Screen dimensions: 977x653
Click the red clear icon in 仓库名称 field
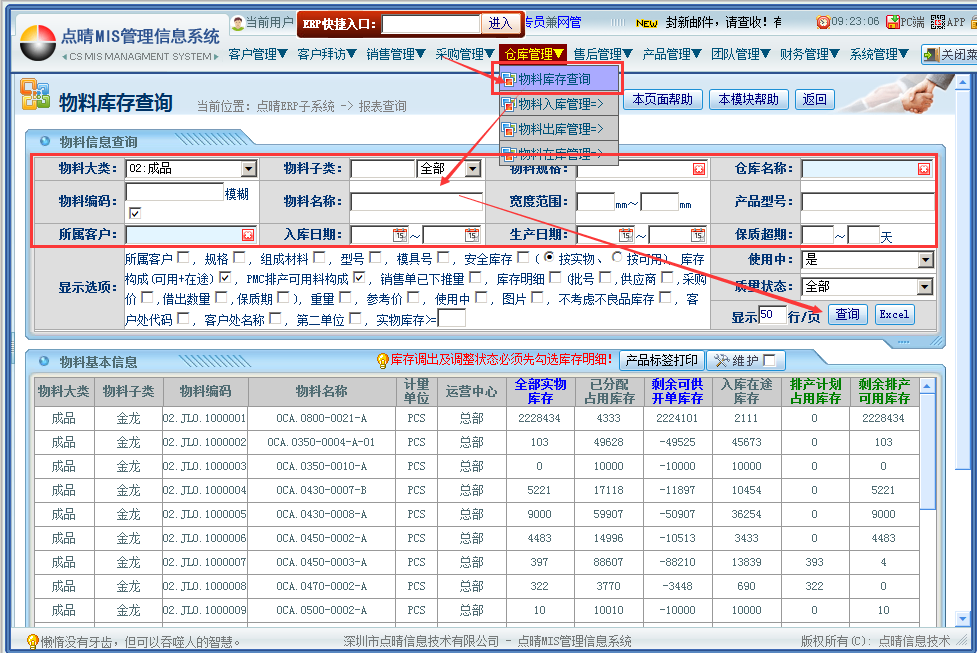click(924, 169)
